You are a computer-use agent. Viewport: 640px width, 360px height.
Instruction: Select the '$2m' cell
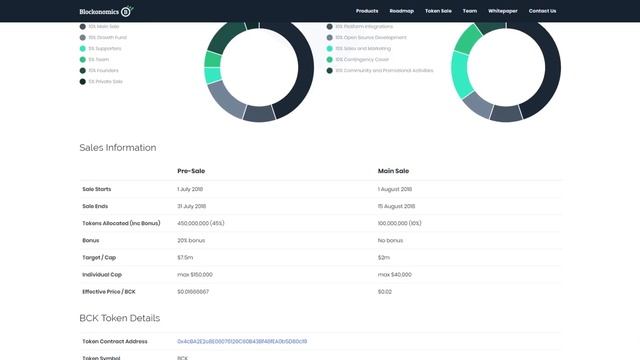384,258
